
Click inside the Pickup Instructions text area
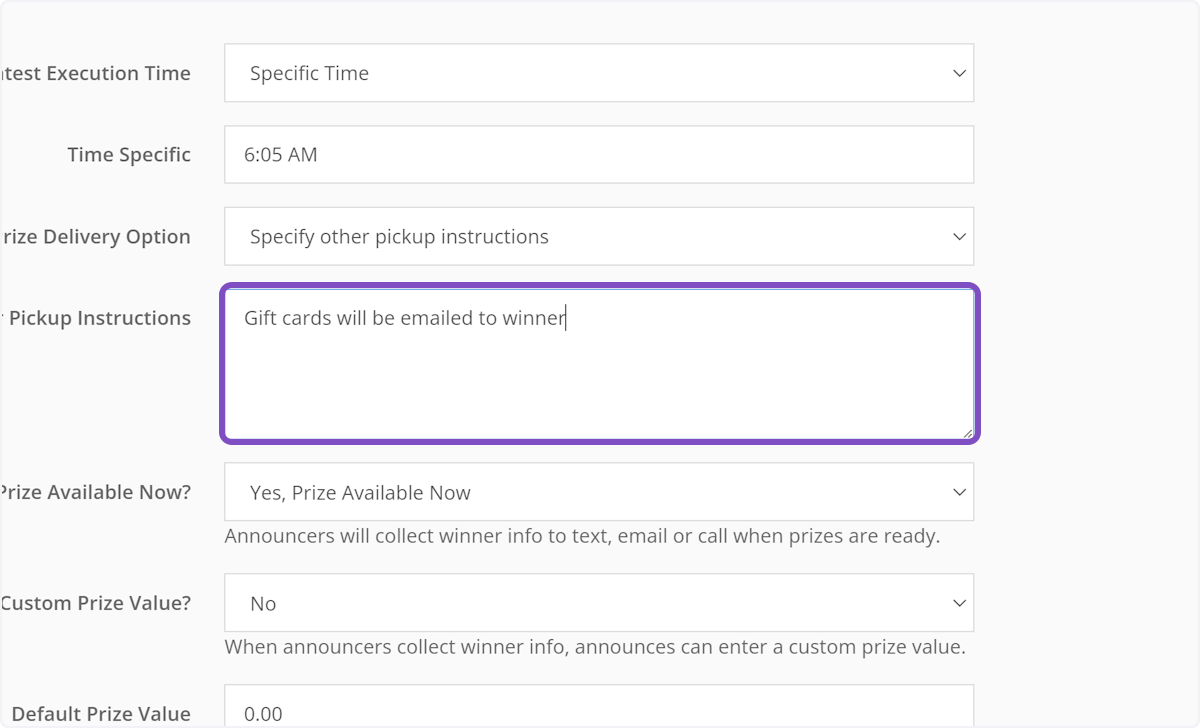pyautogui.click(x=600, y=360)
